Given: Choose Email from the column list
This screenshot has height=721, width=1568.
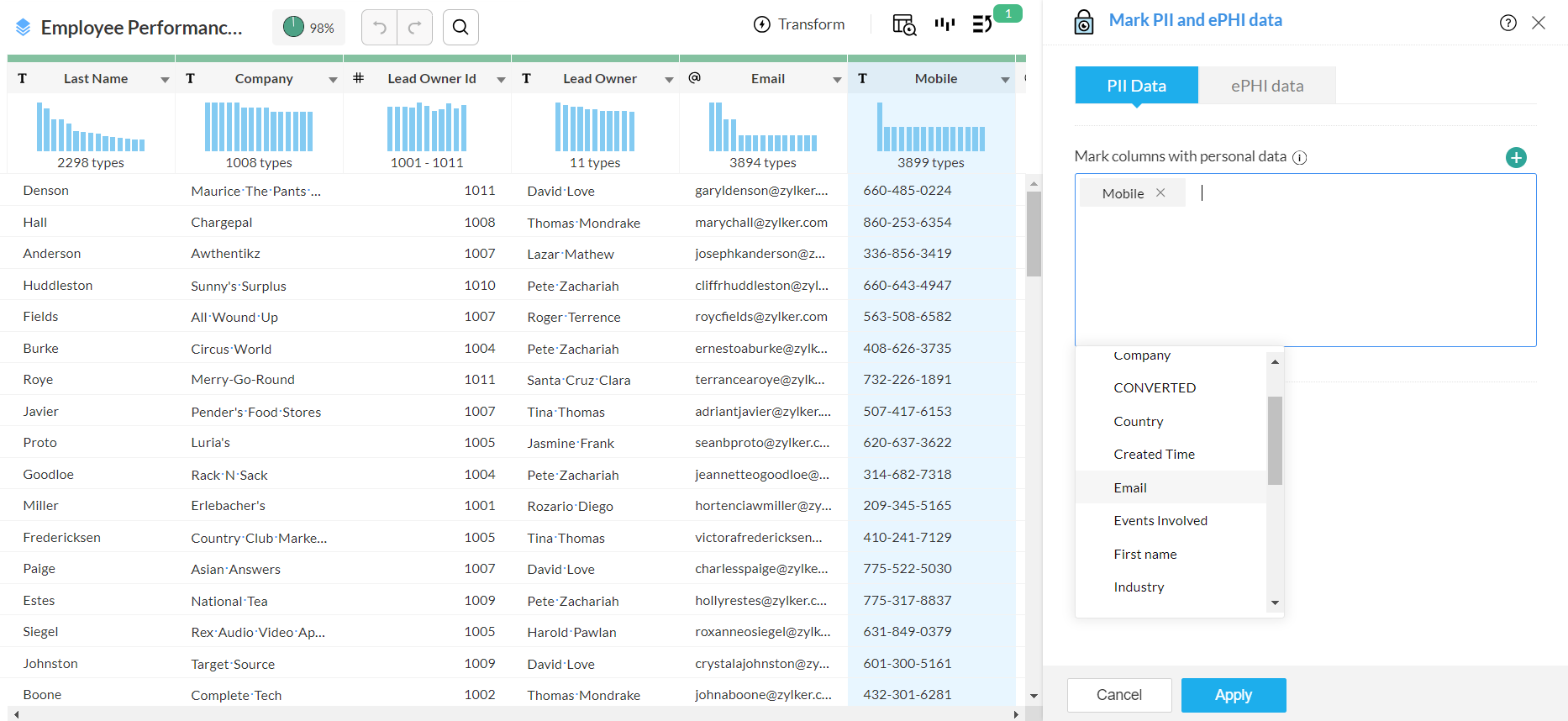Looking at the screenshot, I should pyautogui.click(x=1130, y=488).
